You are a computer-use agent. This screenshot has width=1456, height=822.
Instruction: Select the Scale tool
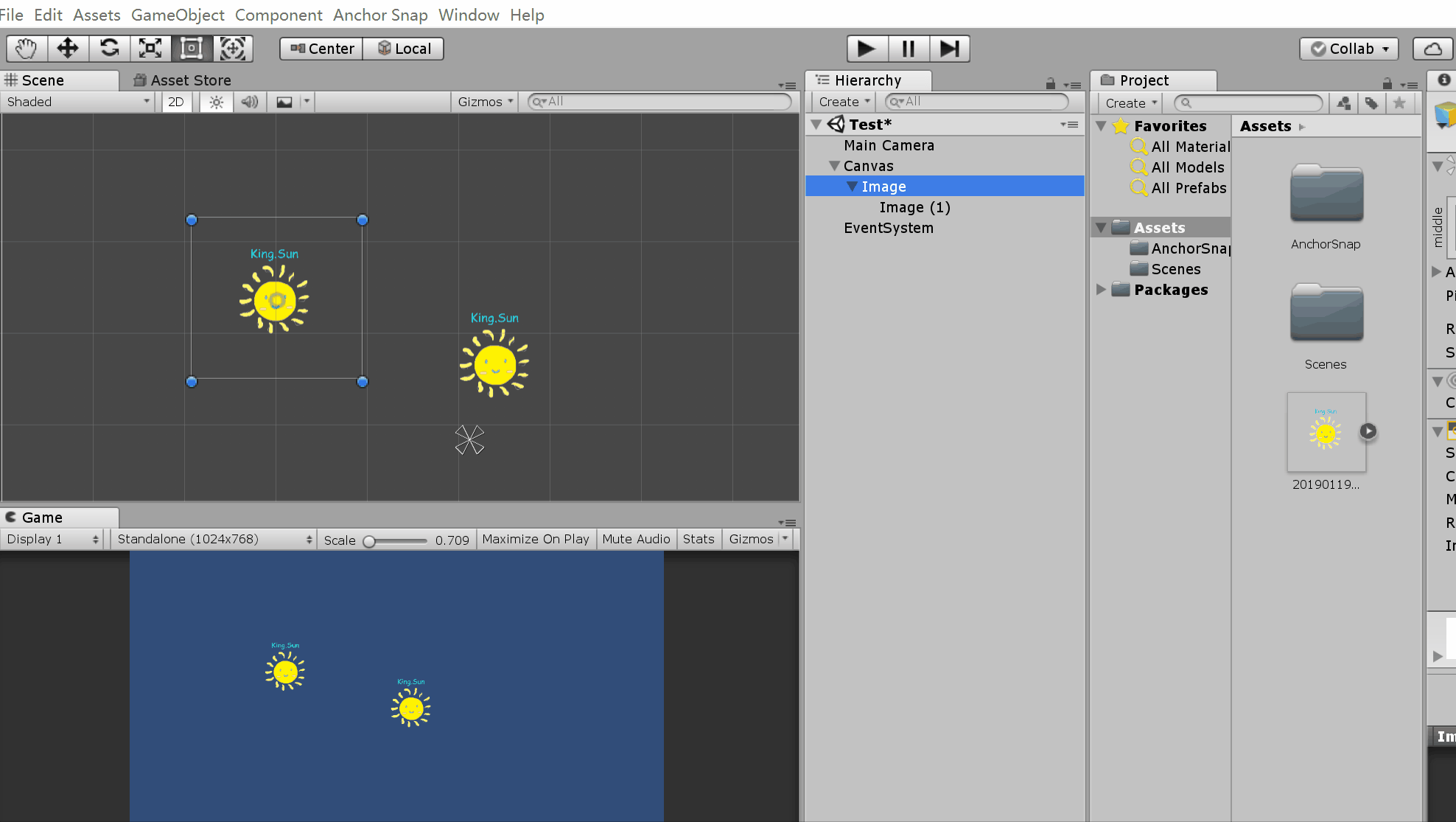(150, 49)
